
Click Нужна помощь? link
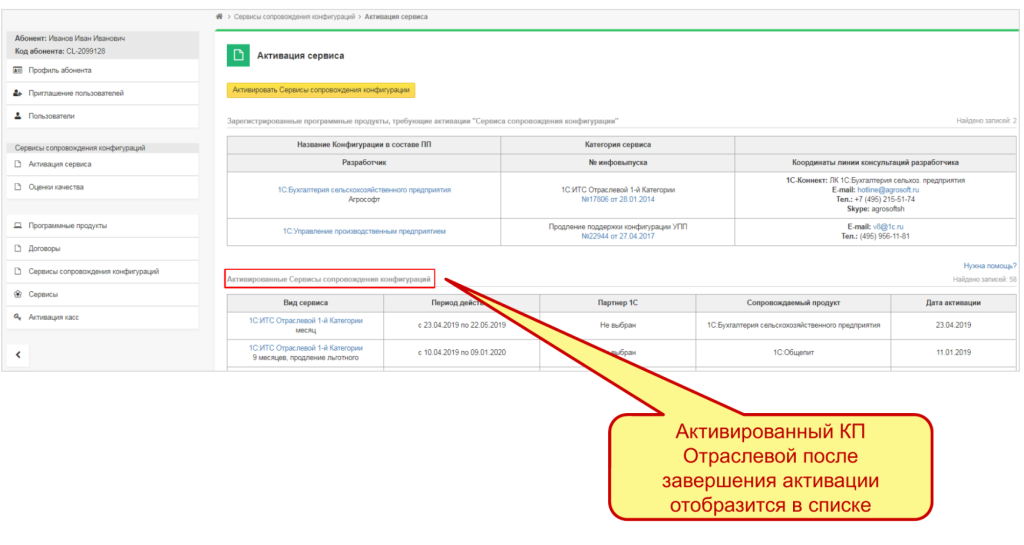pyautogui.click(x=989, y=266)
